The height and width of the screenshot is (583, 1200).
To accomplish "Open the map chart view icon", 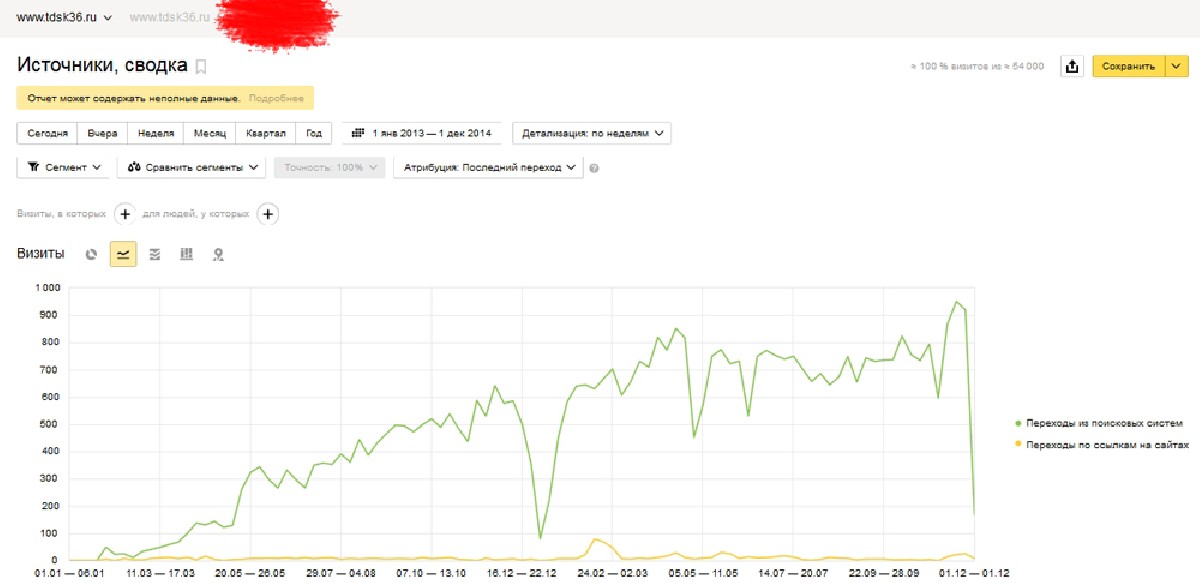I will (218, 255).
